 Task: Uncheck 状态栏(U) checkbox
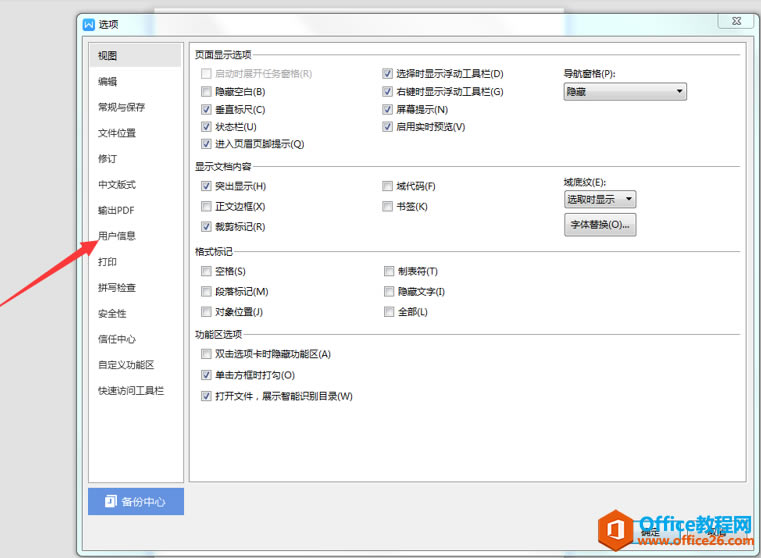(x=206, y=127)
